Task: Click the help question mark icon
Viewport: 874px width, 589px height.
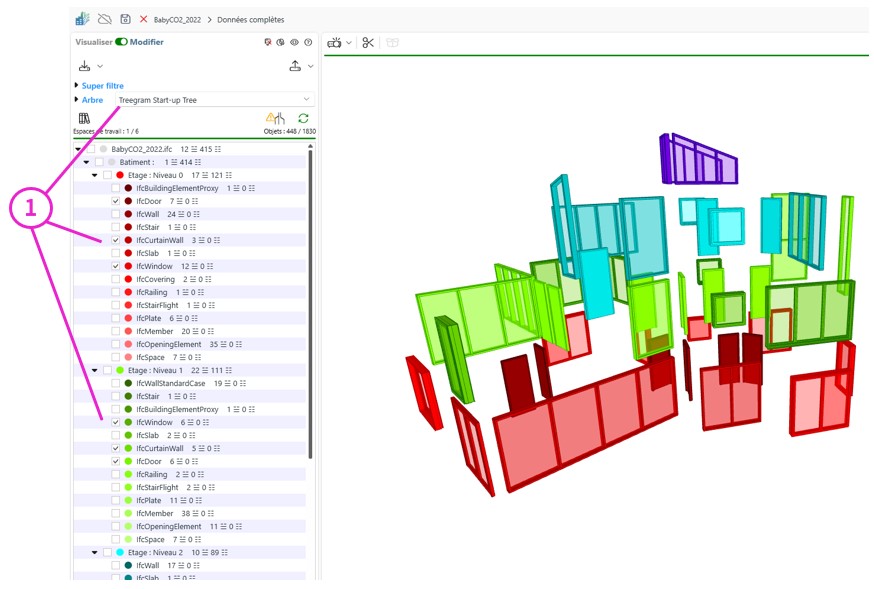Action: [x=308, y=43]
